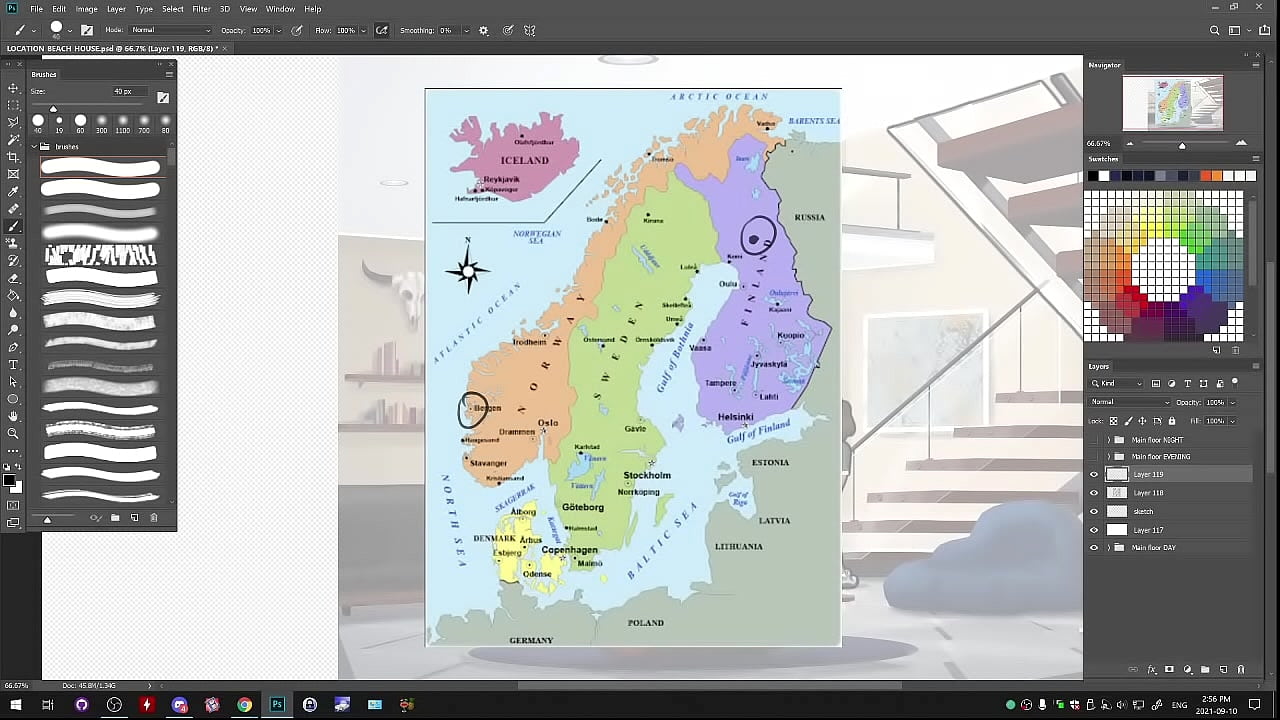Image resolution: width=1280 pixels, height=720 pixels.
Task: Open the brush Mode dropdown
Action: pos(170,30)
